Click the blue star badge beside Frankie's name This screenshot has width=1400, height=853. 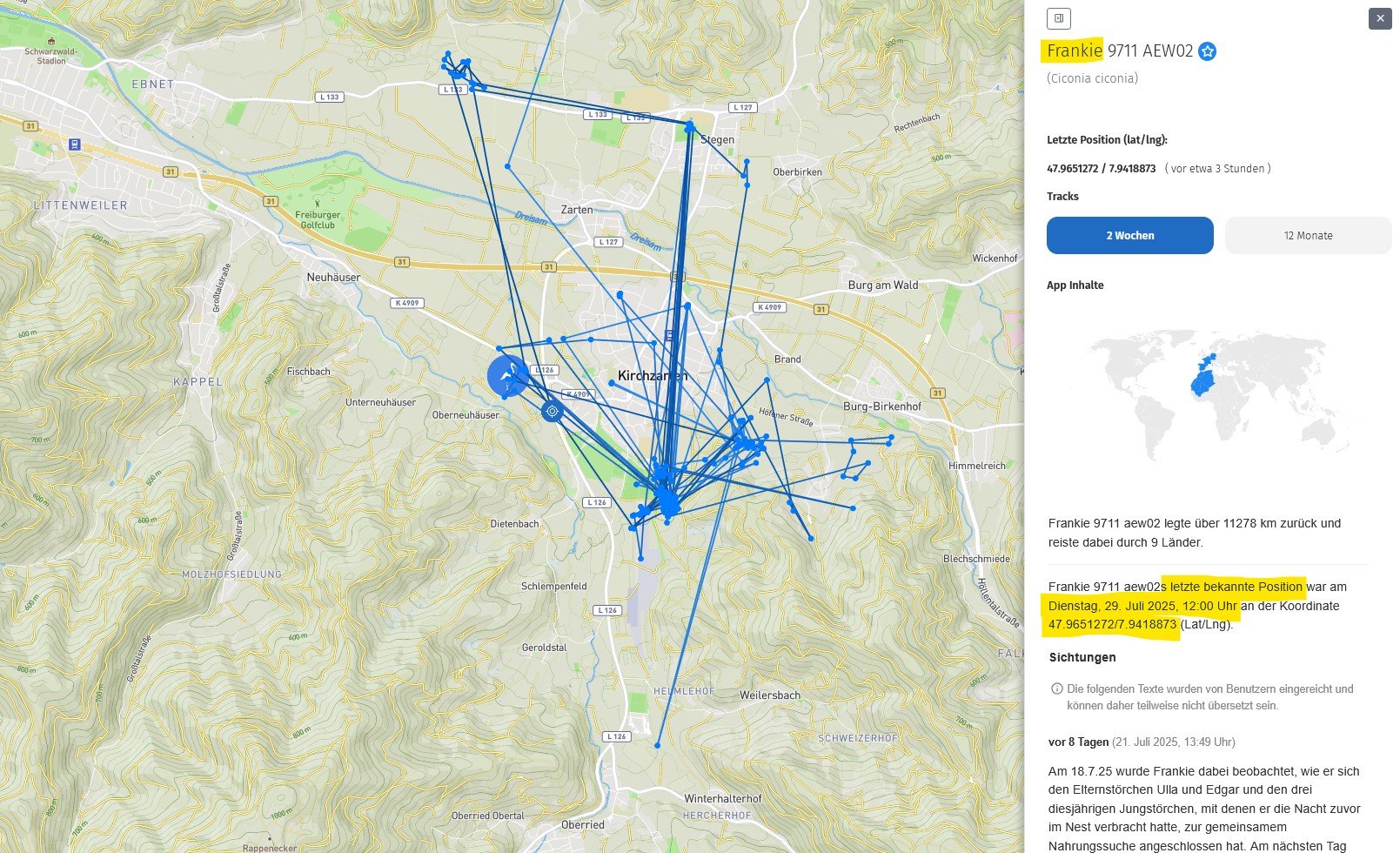tap(1207, 51)
